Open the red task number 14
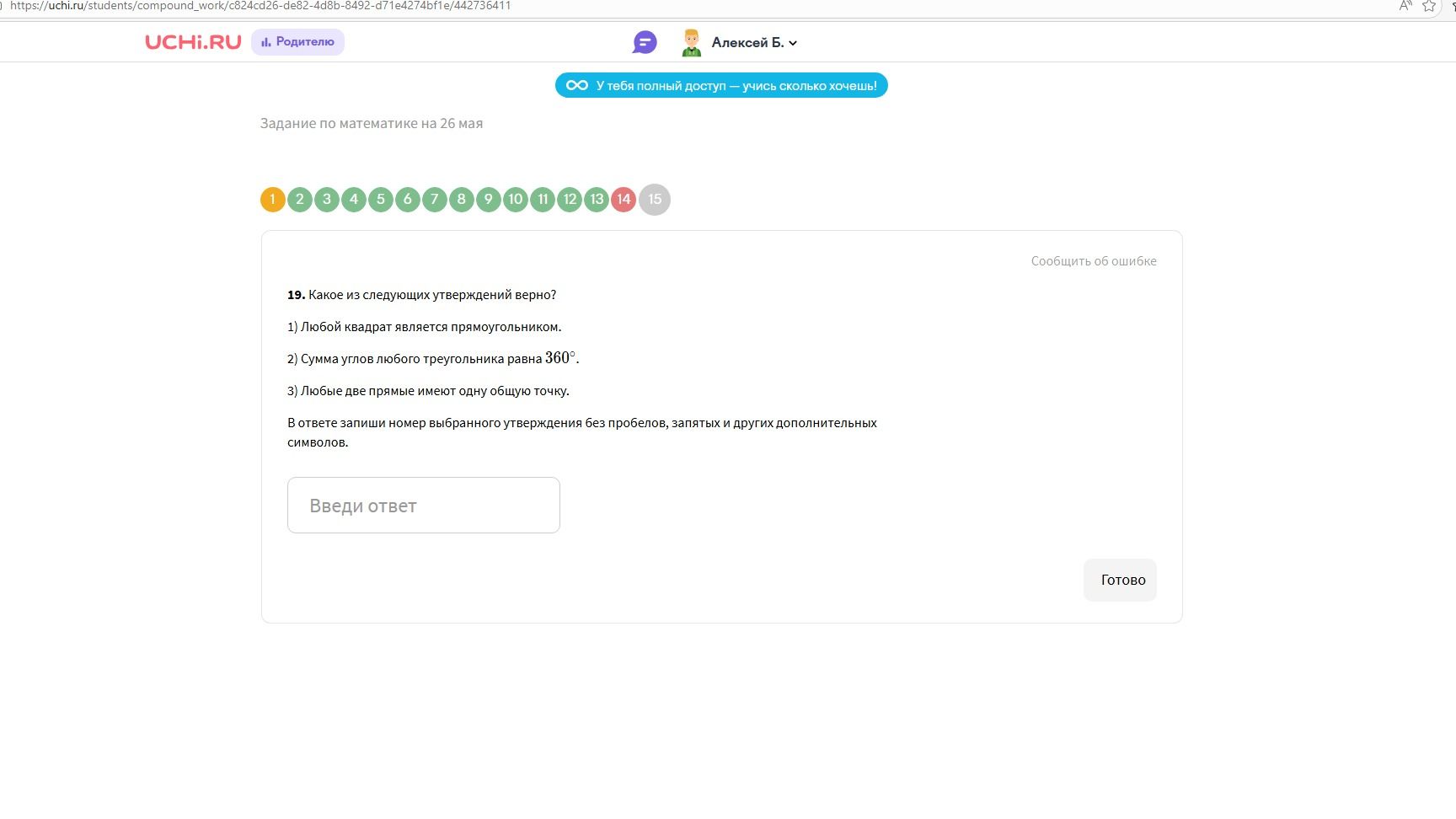 (x=624, y=200)
